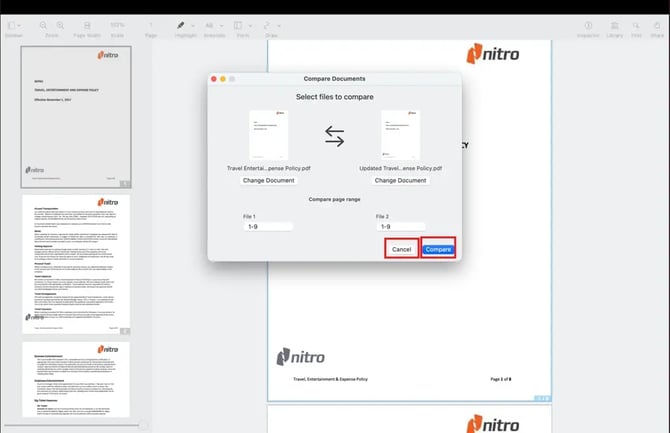
Task: Edit File 2 page range field
Action: coord(401,227)
